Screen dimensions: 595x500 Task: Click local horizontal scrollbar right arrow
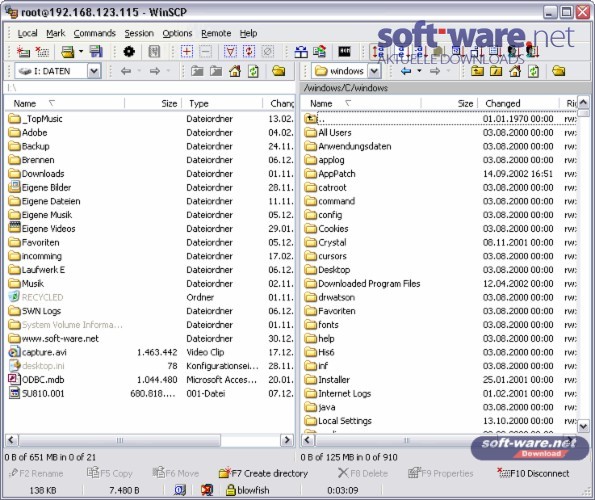(287, 440)
